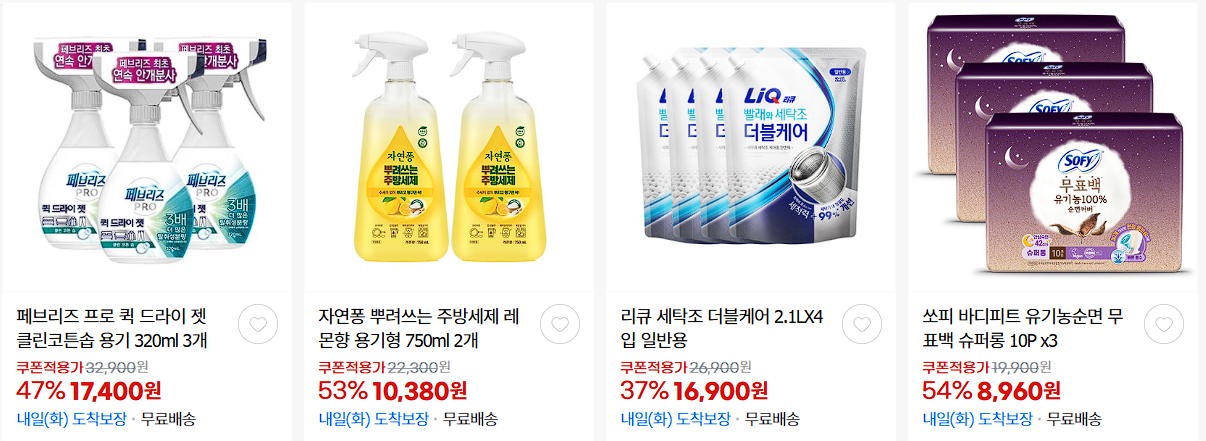Image resolution: width=1206 pixels, height=441 pixels.
Task: Open 쏘피 바디피트 유기농순면 product title
Action: pos(1022,329)
